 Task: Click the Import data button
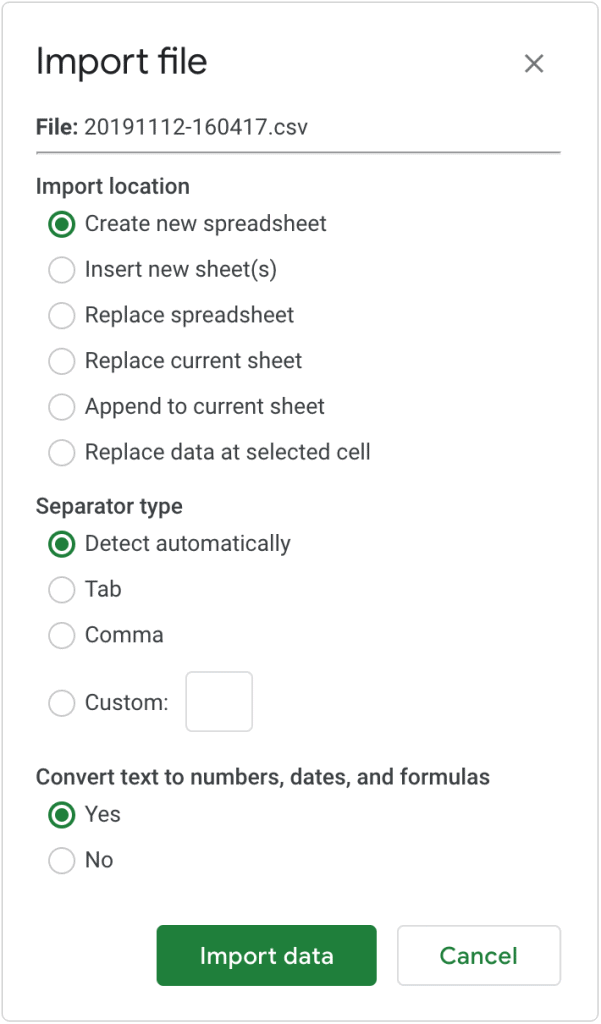[x=266, y=956]
